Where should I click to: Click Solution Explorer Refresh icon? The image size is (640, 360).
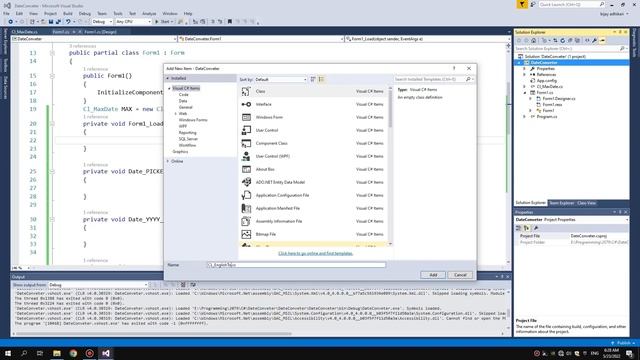(562, 40)
